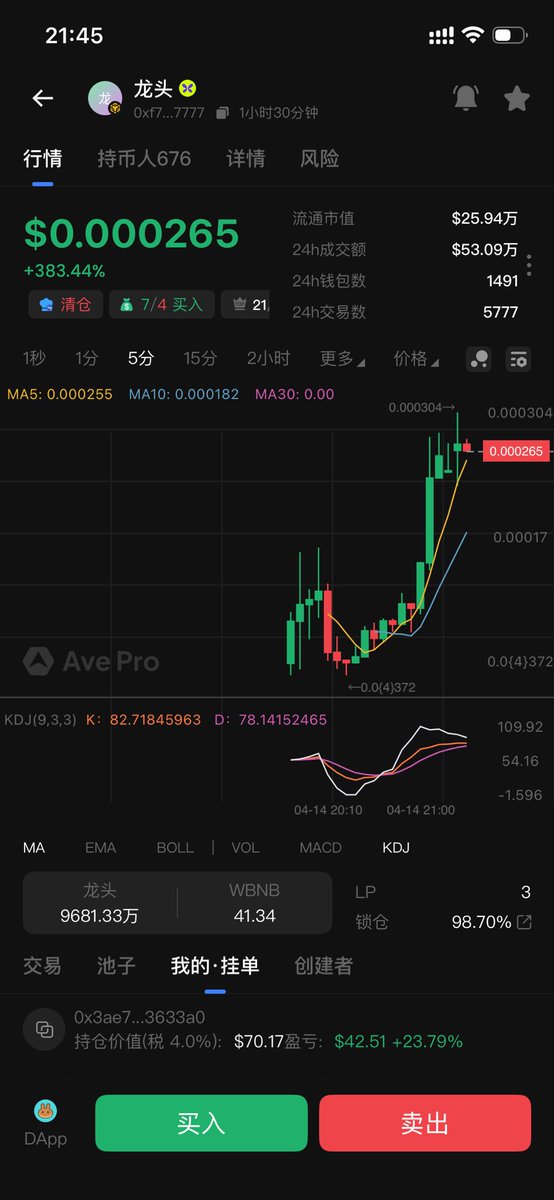Switch to the 池子 tab
This screenshot has width=554, height=1200.
(x=116, y=966)
